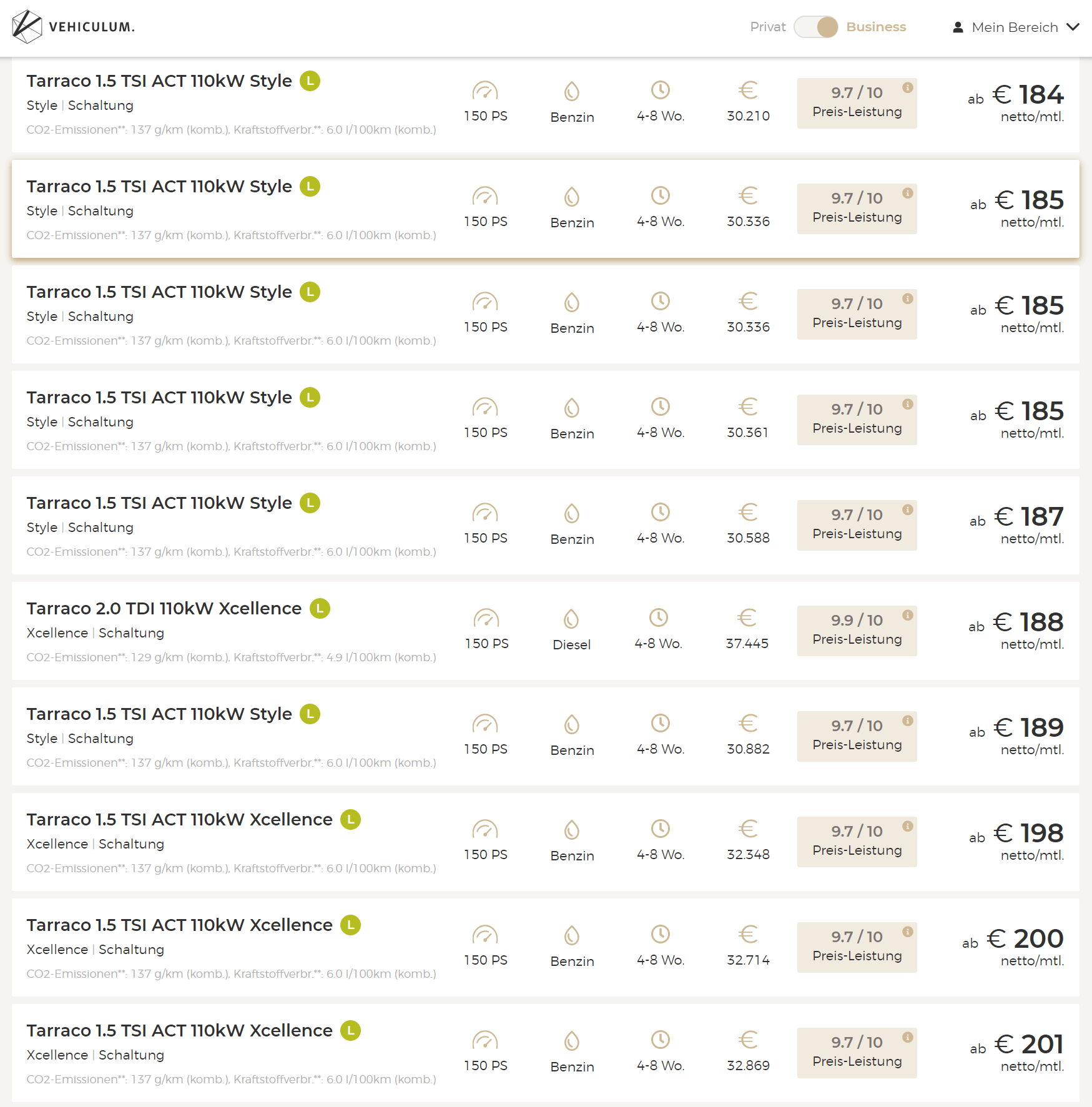The width and height of the screenshot is (1092, 1107).
Task: Select the Xcellence offer with price 32.348
Action: click(x=546, y=842)
